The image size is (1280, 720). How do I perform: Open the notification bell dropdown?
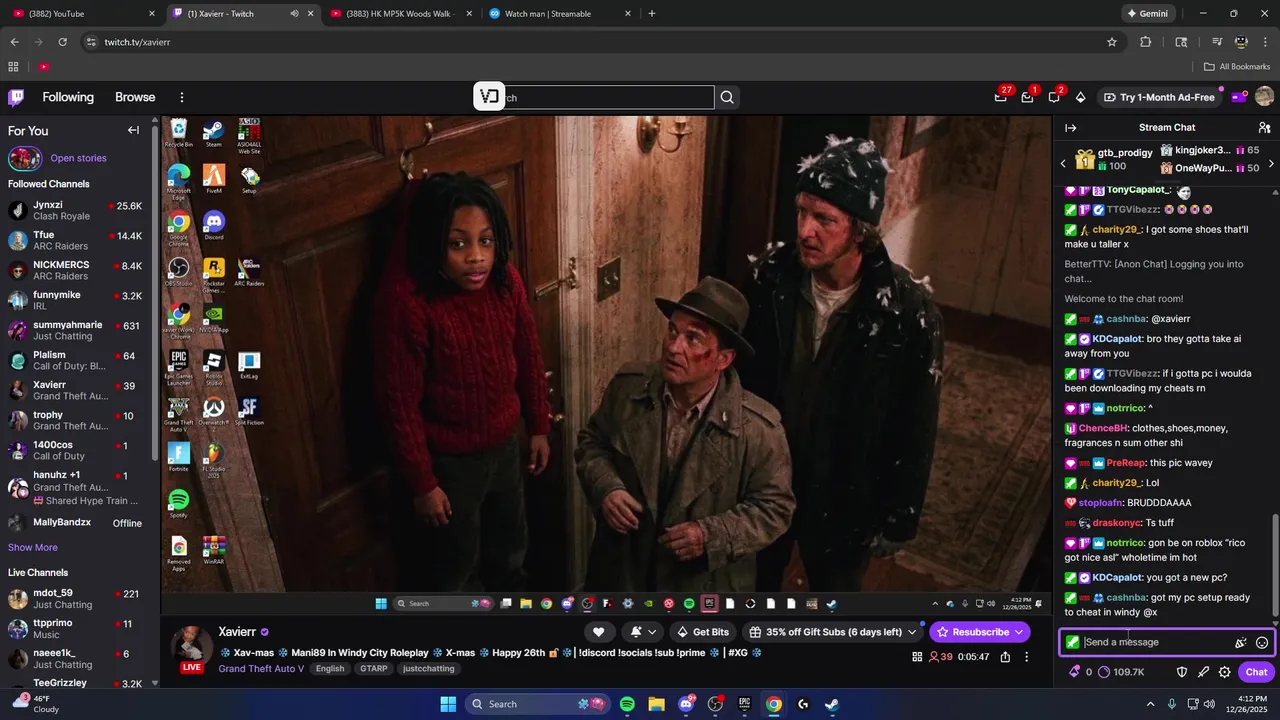click(643, 632)
